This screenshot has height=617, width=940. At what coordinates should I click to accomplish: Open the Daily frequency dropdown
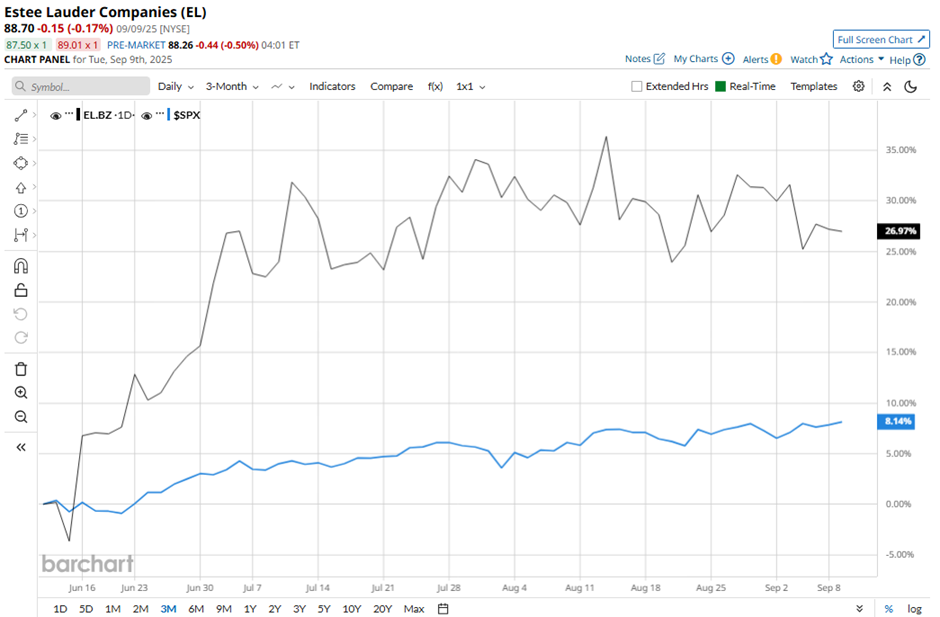176,86
